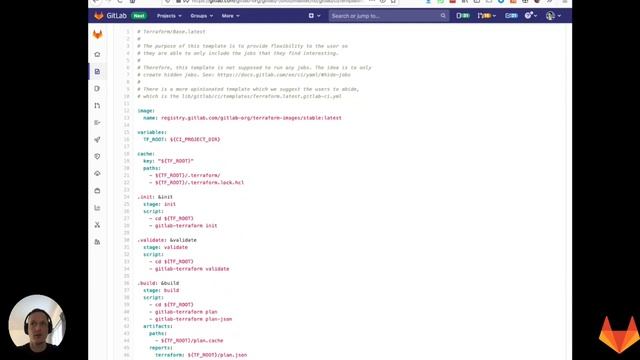Click the 'cache:' key in code

coord(146,154)
